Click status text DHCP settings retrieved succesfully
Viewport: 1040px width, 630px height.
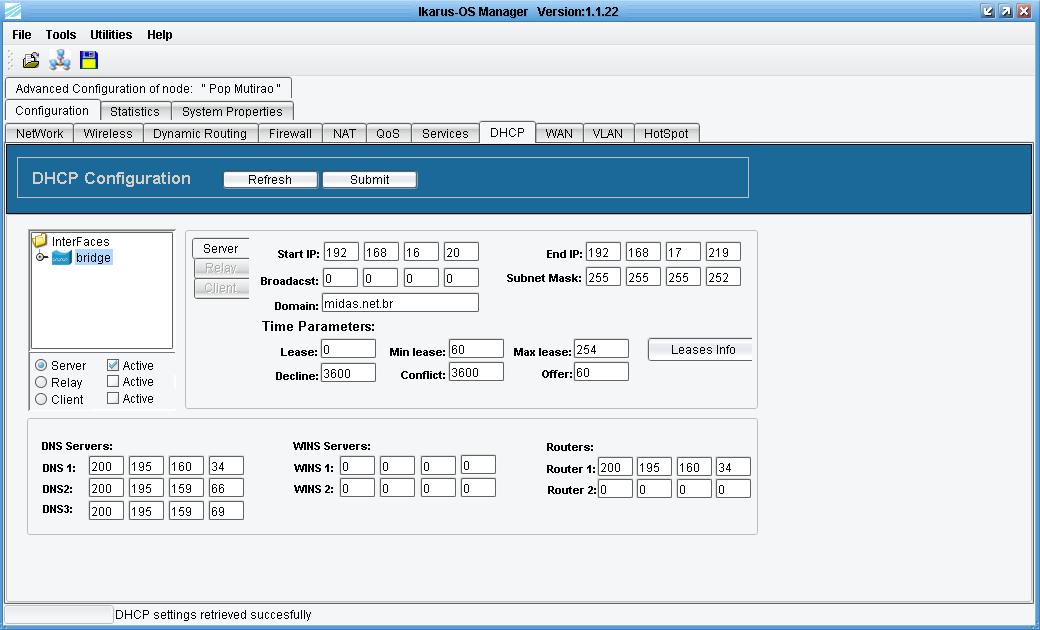tap(213, 615)
